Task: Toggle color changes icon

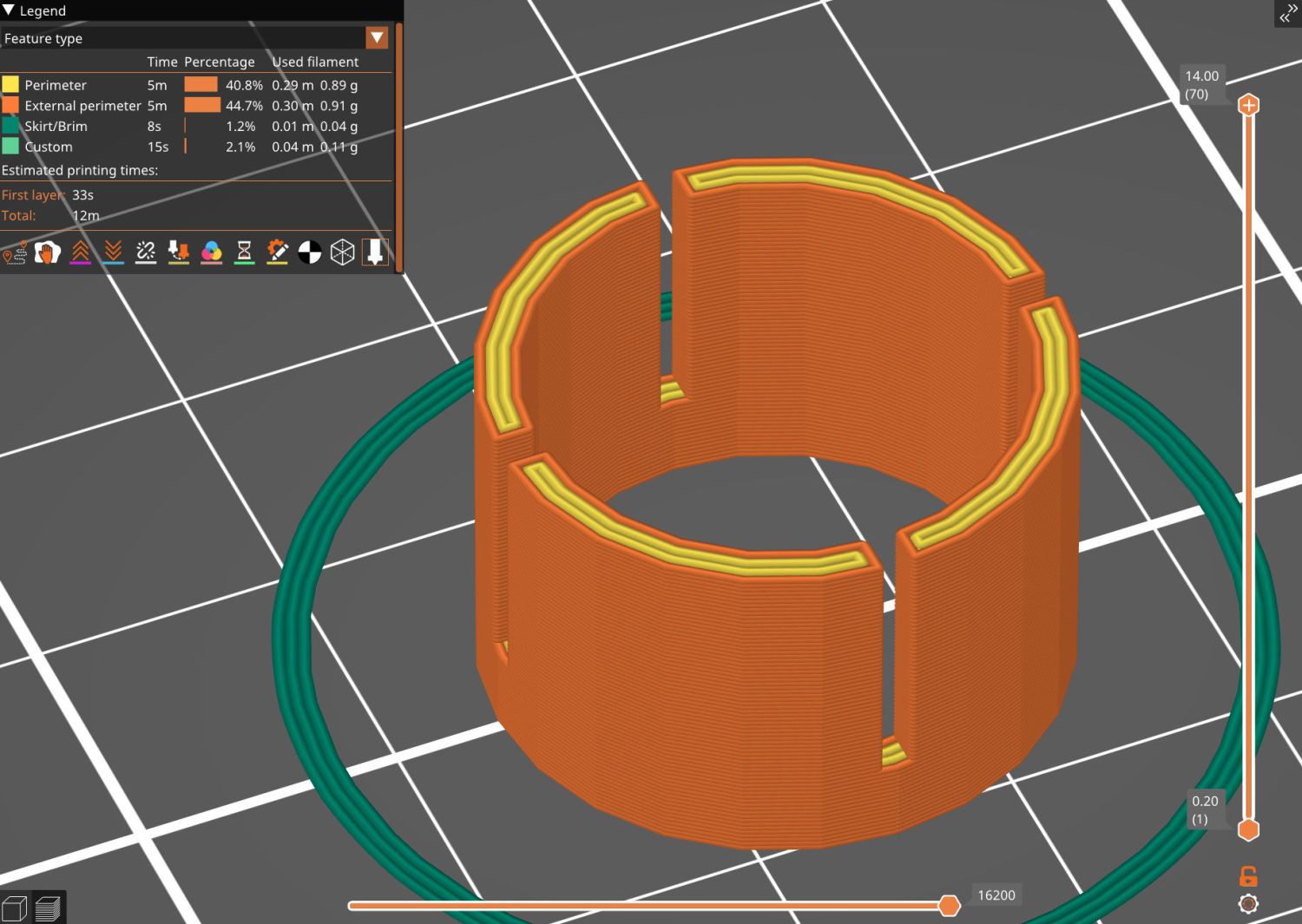Action: click(x=212, y=252)
